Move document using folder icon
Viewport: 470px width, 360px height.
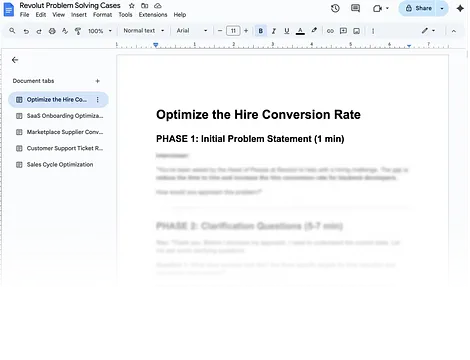point(144,6)
